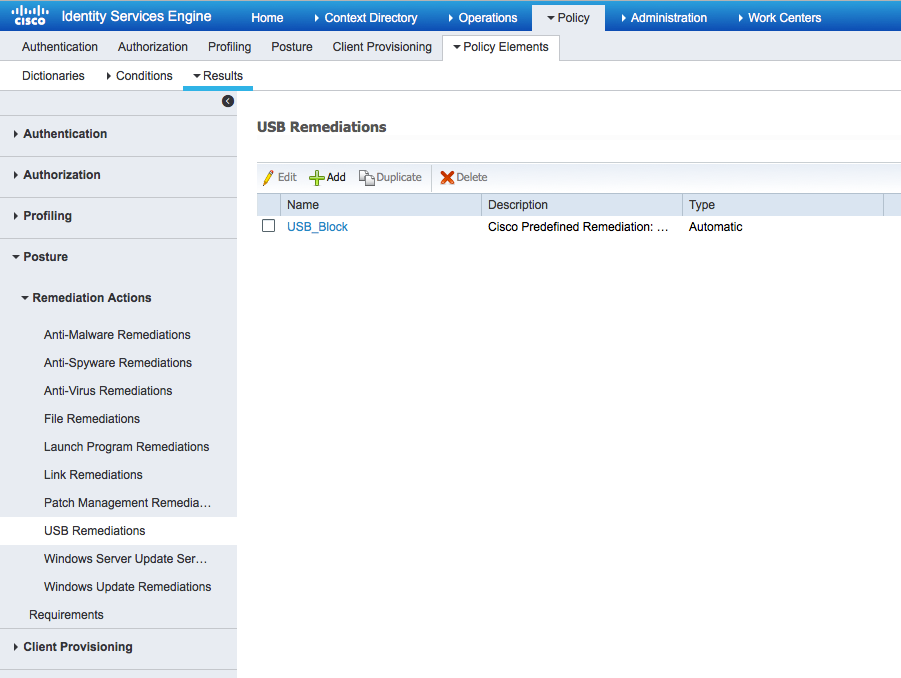
Task: Click the Identity Services Engine title
Action: coord(136,16)
